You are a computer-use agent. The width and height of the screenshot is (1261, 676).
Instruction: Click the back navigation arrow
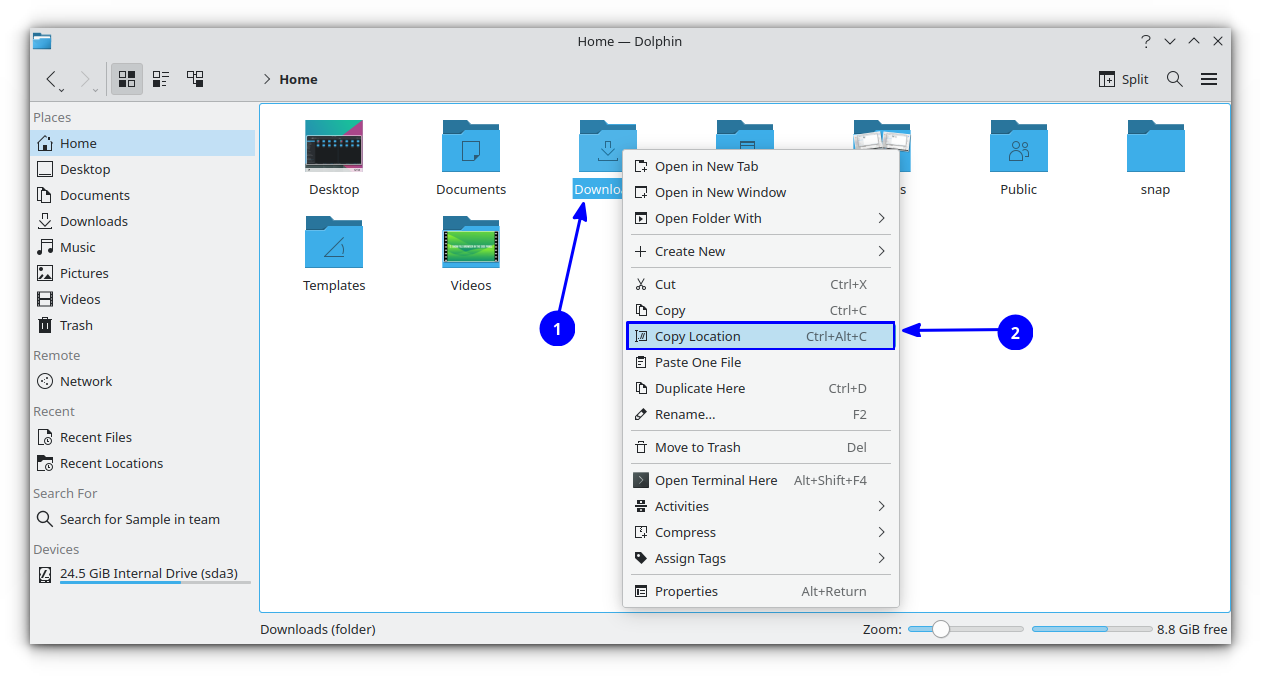pyautogui.click(x=51, y=78)
